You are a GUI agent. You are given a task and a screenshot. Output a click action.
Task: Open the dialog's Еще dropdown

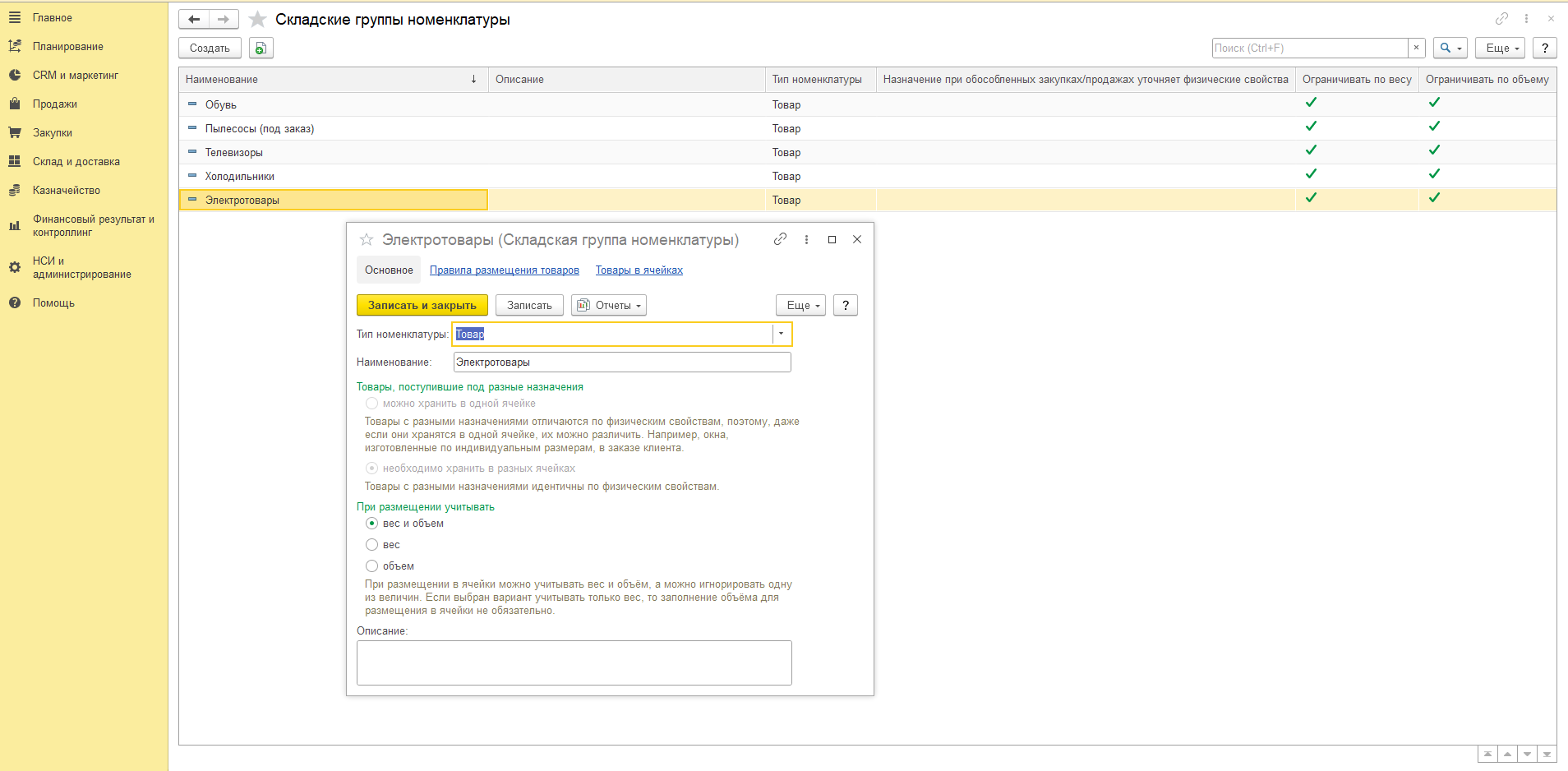[x=800, y=305]
